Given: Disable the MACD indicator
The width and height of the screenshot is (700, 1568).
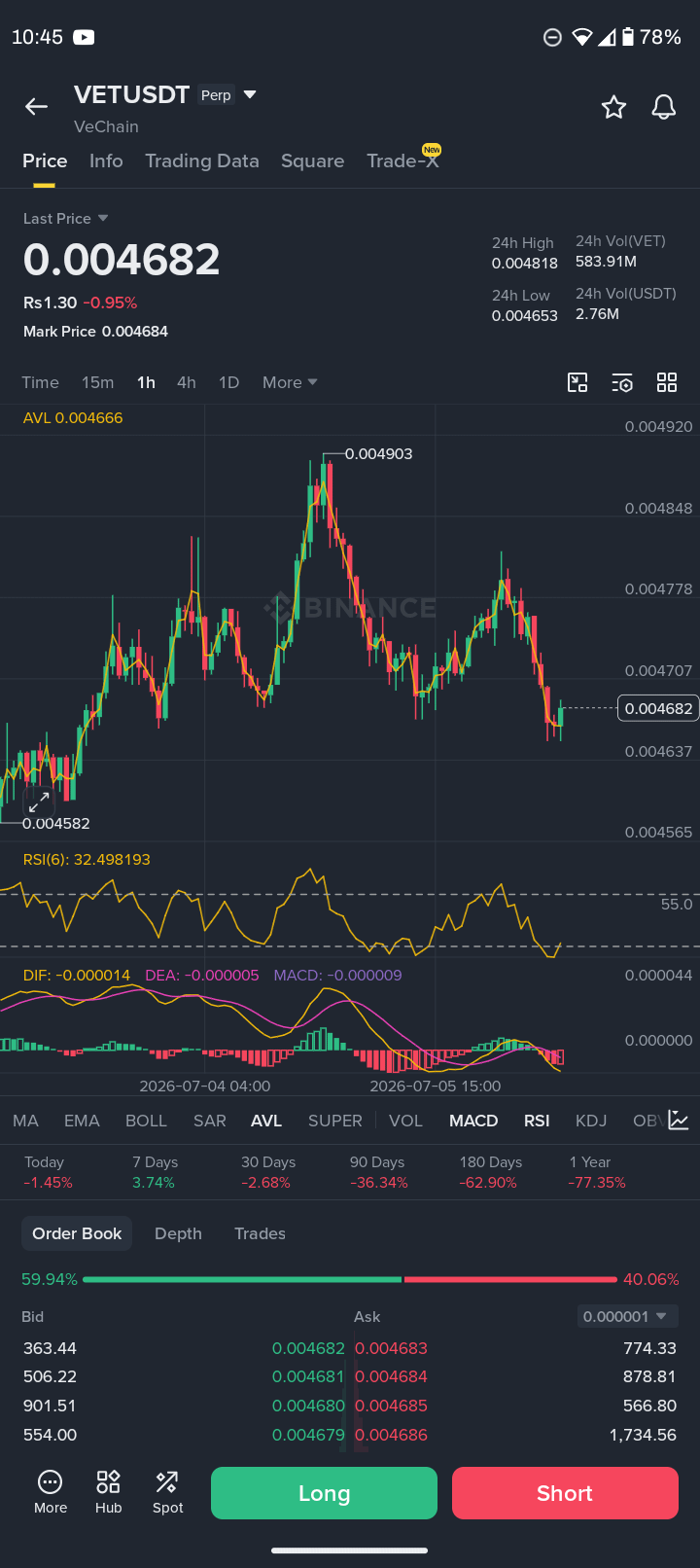Looking at the screenshot, I should tap(473, 1121).
